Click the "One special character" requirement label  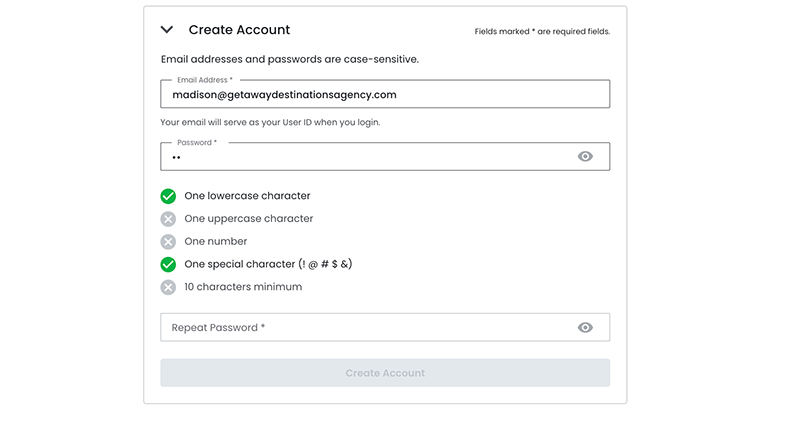tap(268, 265)
